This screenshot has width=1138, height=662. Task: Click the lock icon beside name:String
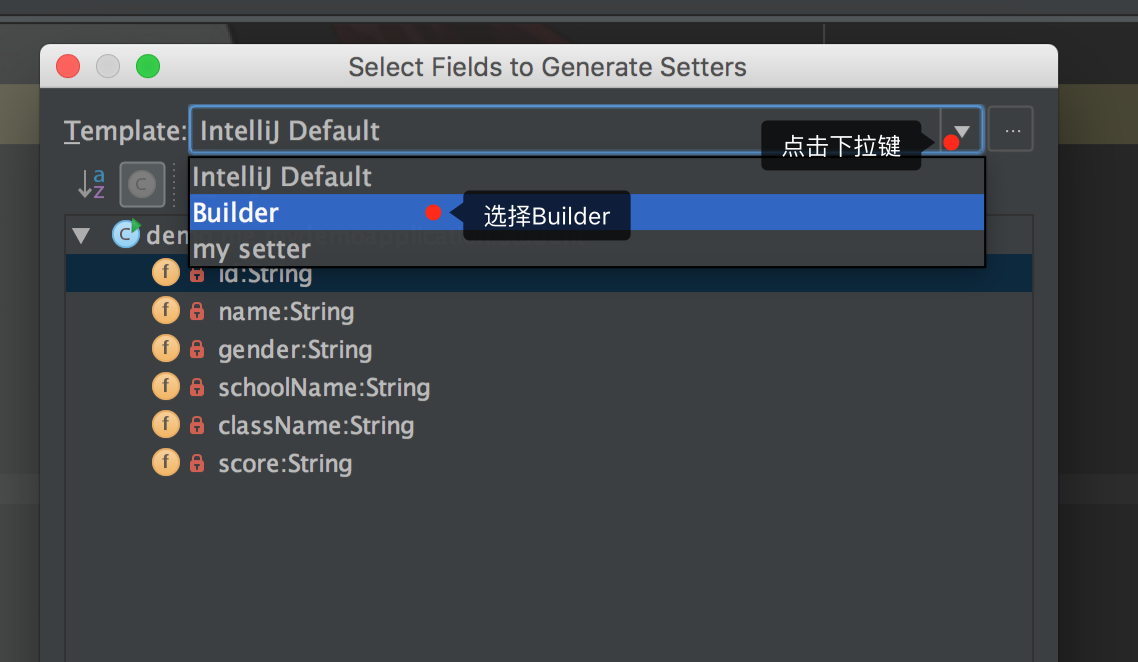[x=197, y=312]
